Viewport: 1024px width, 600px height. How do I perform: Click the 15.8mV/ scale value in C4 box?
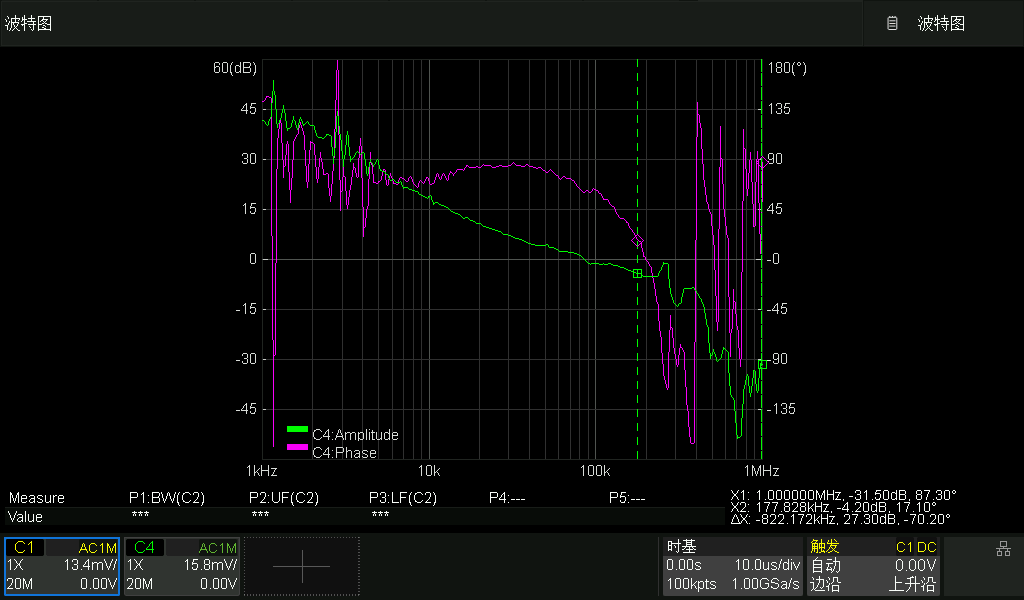click(210, 565)
